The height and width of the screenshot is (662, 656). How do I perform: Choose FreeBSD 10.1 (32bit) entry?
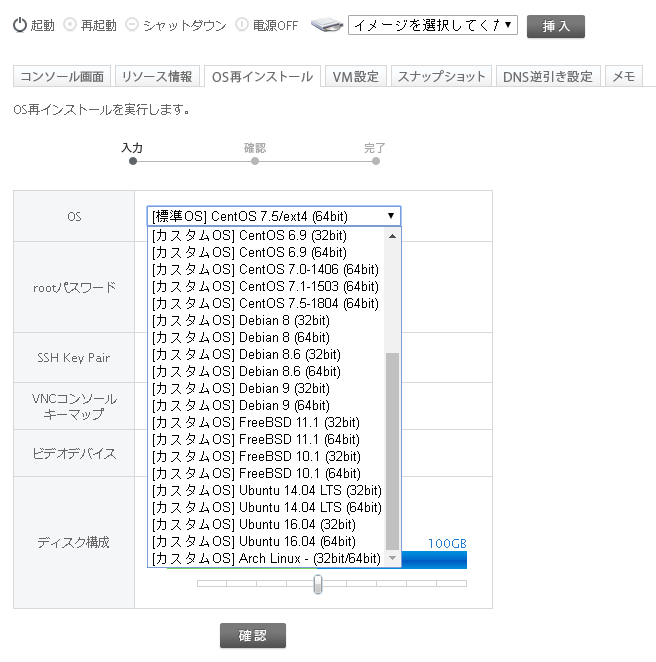coord(266,456)
